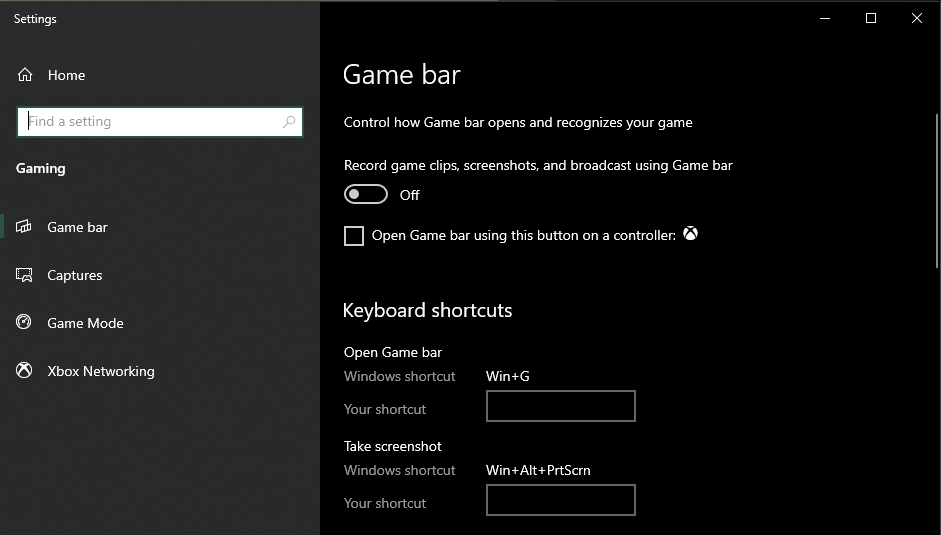Select the Game bar menu item

(x=77, y=227)
